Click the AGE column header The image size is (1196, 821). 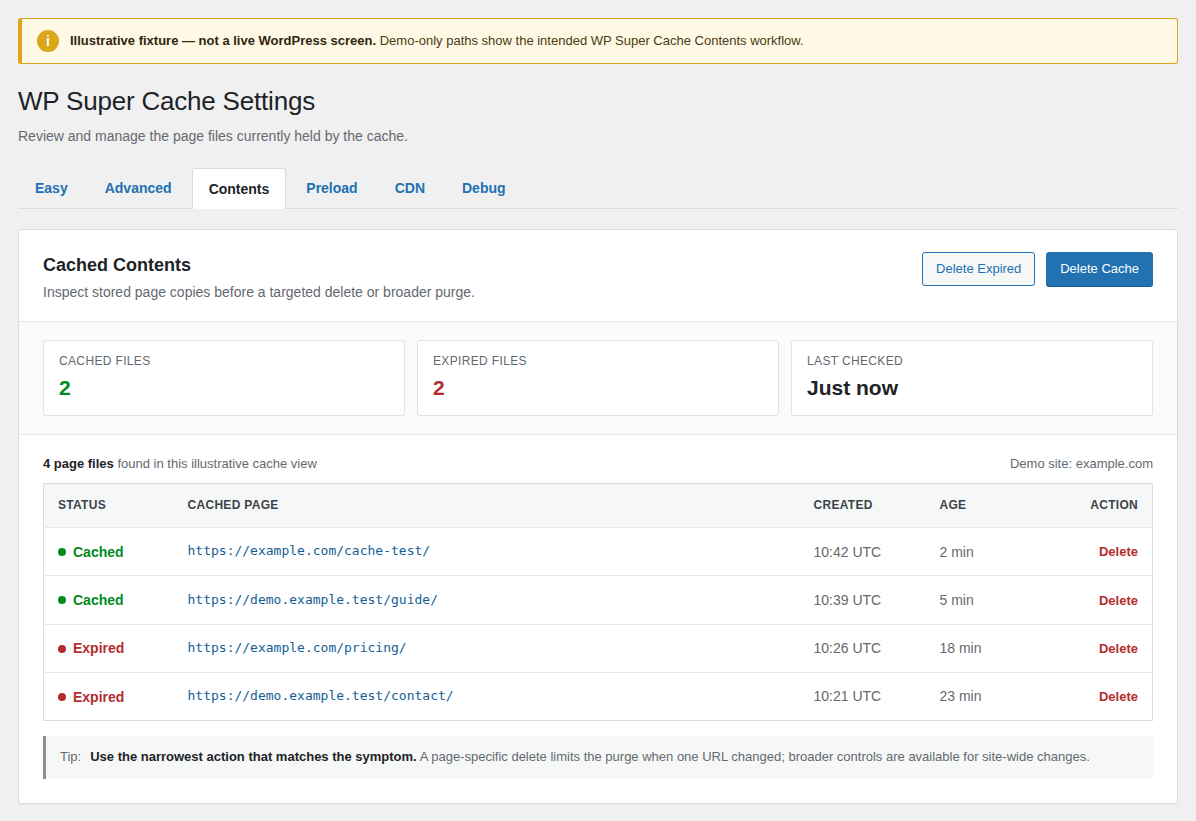pos(953,505)
